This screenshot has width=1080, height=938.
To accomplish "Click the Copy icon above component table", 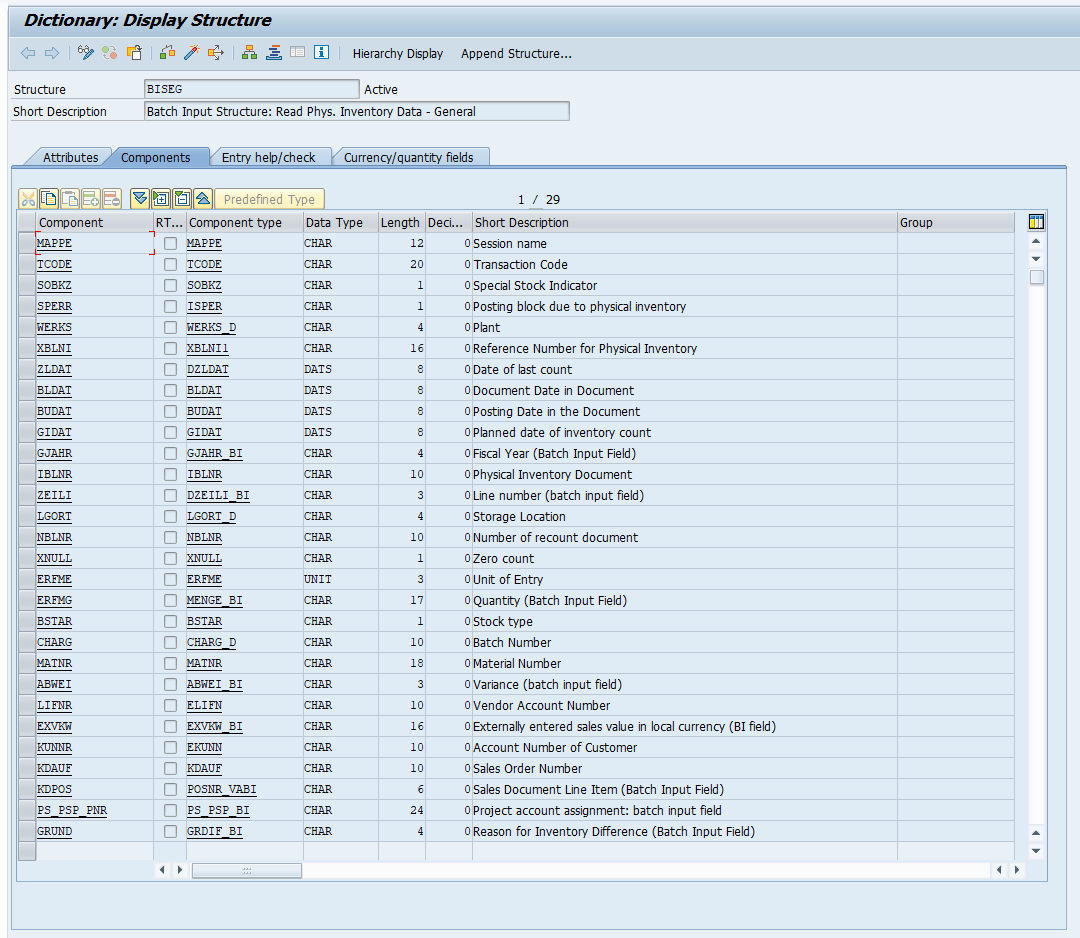I will point(48,199).
